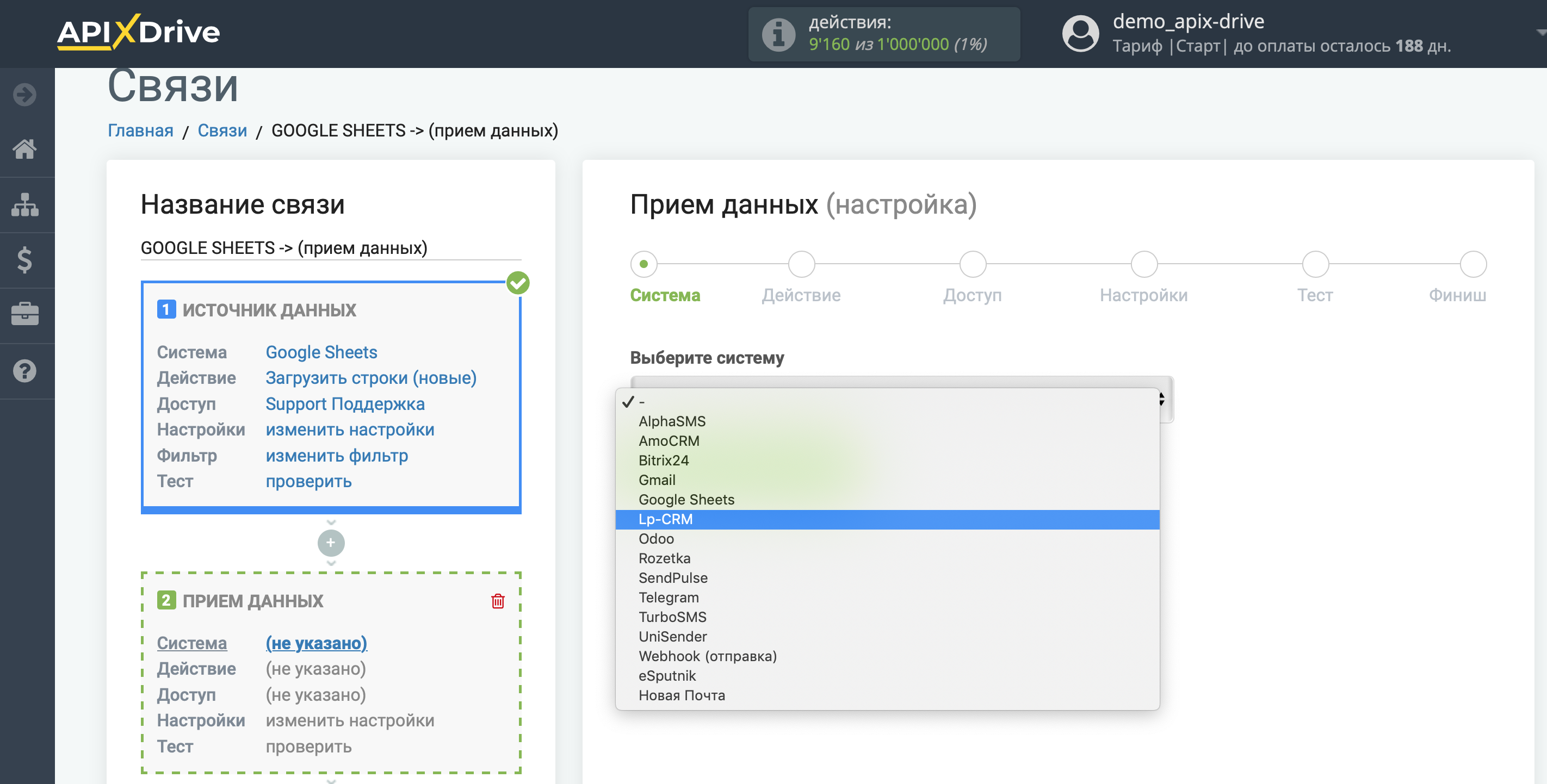
Task: Click the info icon near actions counter
Action: (x=778, y=34)
